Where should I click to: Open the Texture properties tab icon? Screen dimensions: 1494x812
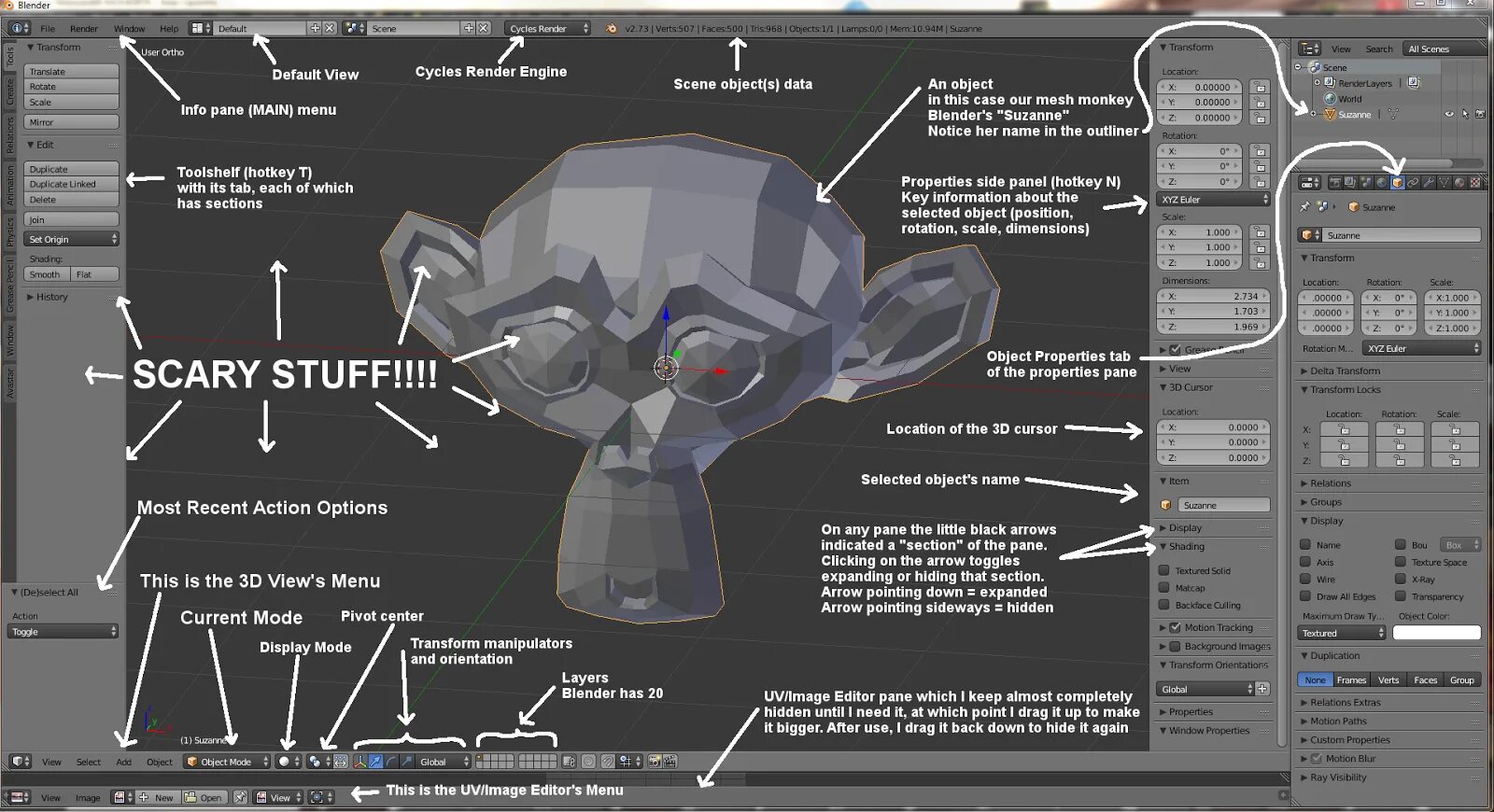pos(1474,182)
